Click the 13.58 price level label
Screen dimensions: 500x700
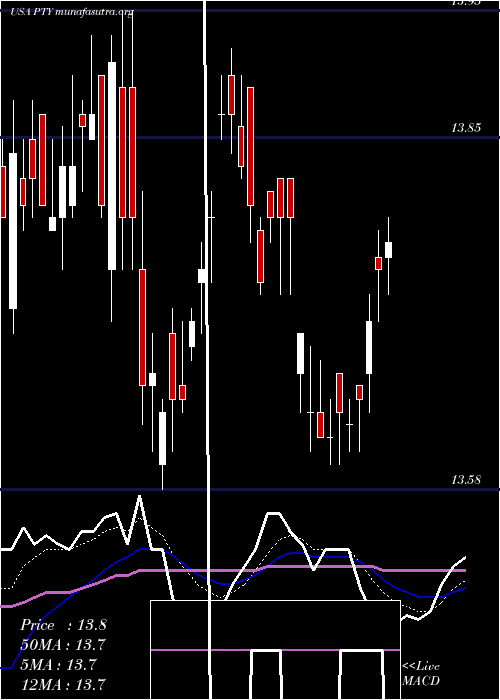point(466,480)
